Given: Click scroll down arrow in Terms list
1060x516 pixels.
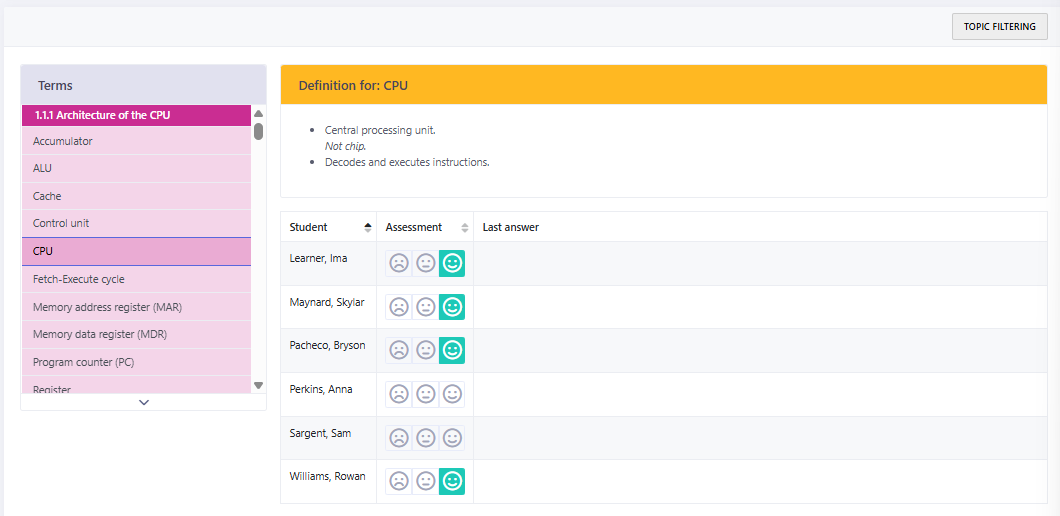Looking at the screenshot, I should point(258,385).
